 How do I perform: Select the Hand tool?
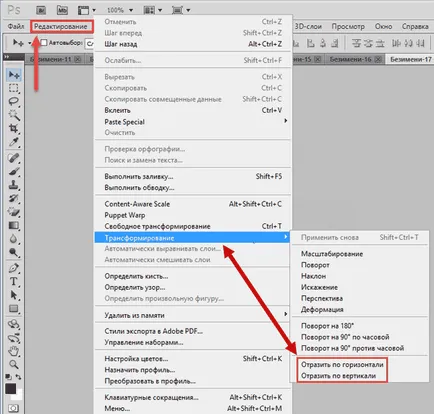pyautogui.click(x=14, y=351)
